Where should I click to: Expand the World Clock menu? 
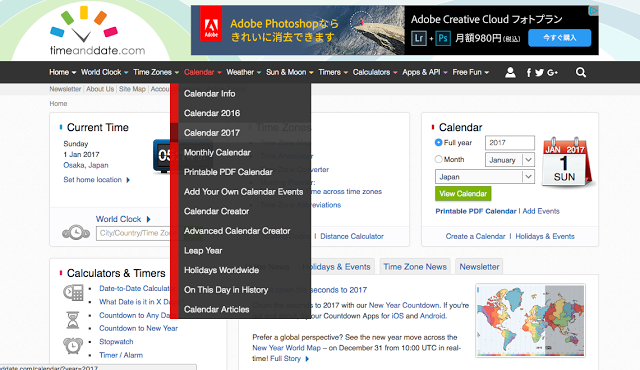coord(104,72)
